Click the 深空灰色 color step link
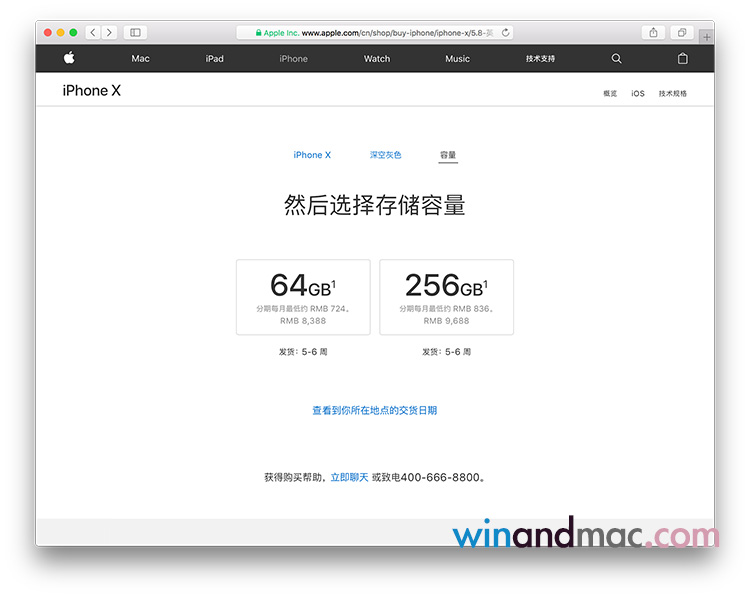Screen dimensions: 750x597 click(385, 155)
